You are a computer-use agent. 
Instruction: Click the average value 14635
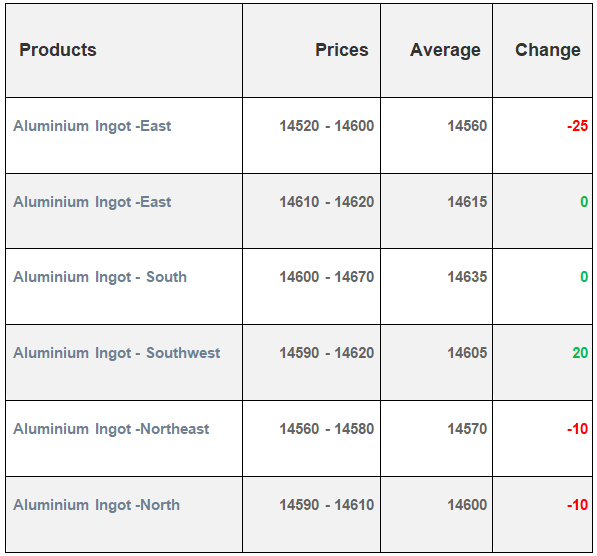click(x=467, y=277)
